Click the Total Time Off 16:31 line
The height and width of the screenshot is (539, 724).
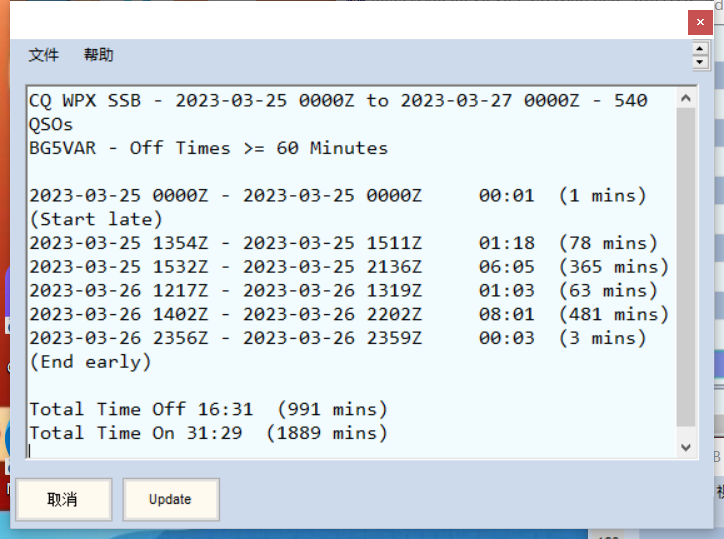(x=208, y=409)
